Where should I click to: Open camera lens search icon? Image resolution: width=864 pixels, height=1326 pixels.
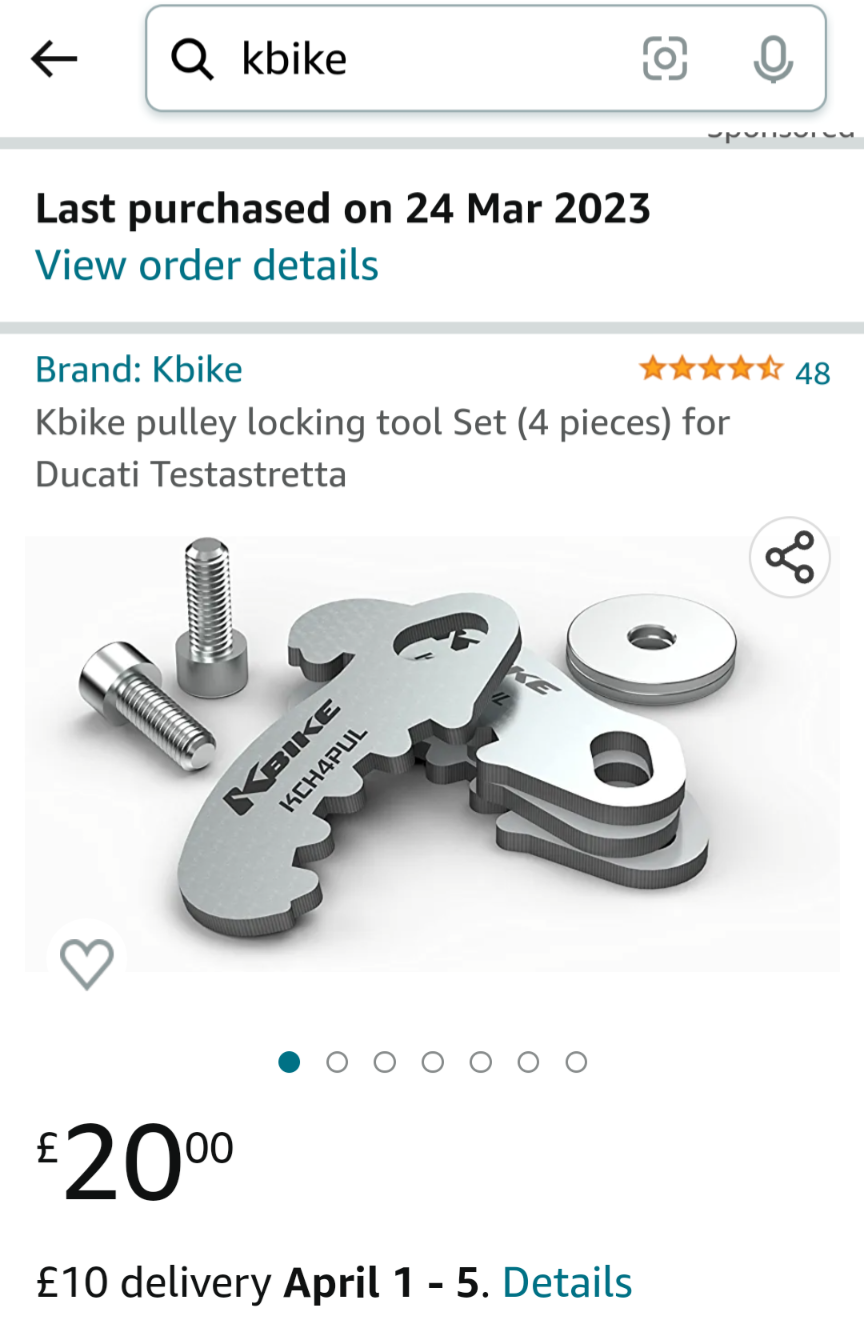tap(665, 59)
